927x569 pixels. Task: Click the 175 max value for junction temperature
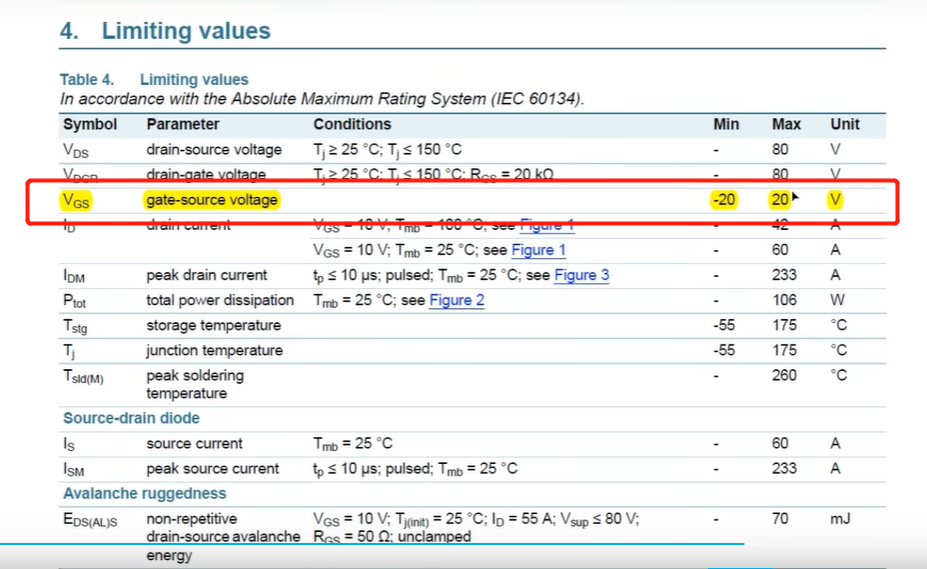click(784, 351)
